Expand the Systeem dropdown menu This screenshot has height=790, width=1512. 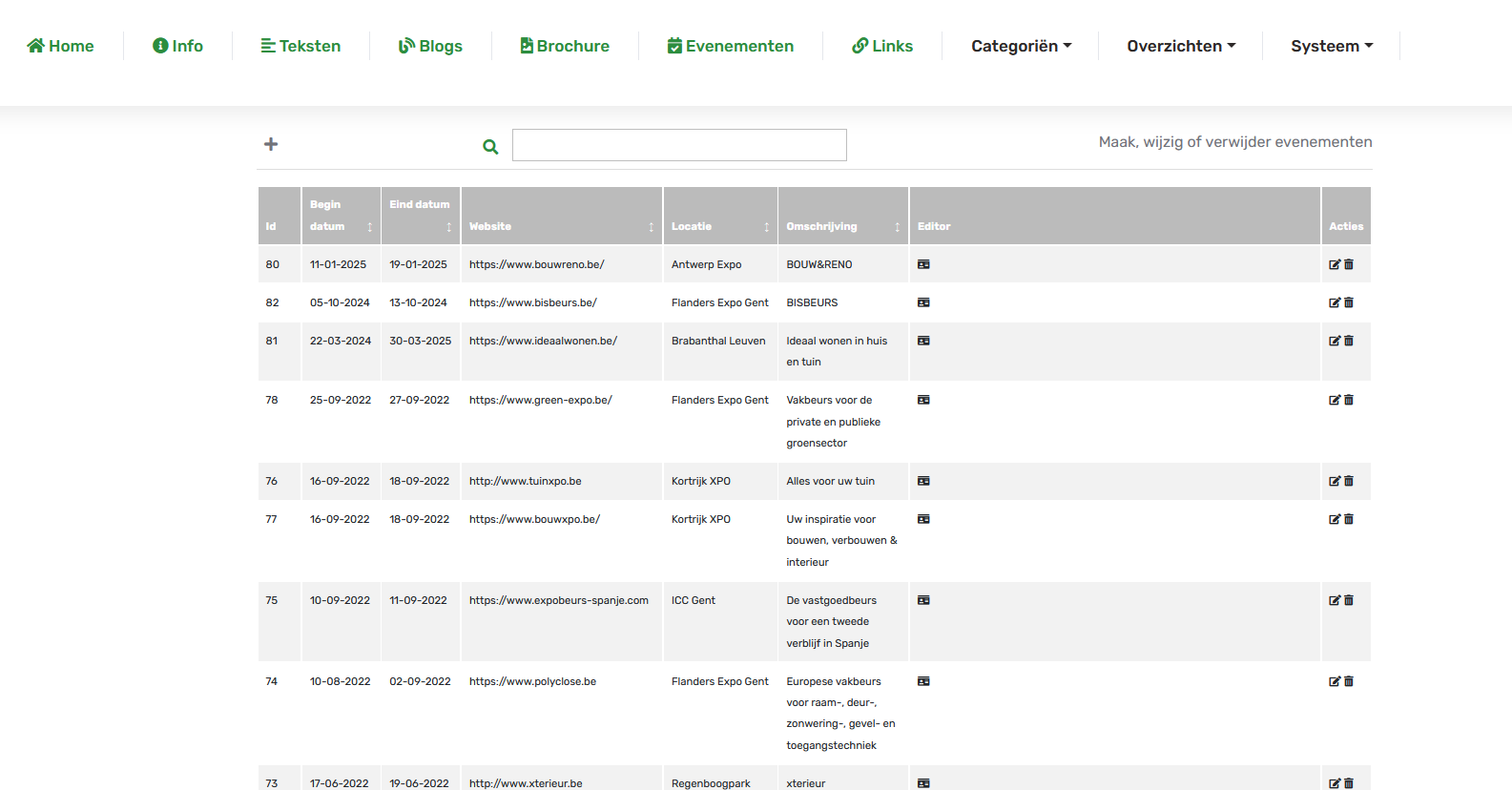1332,46
